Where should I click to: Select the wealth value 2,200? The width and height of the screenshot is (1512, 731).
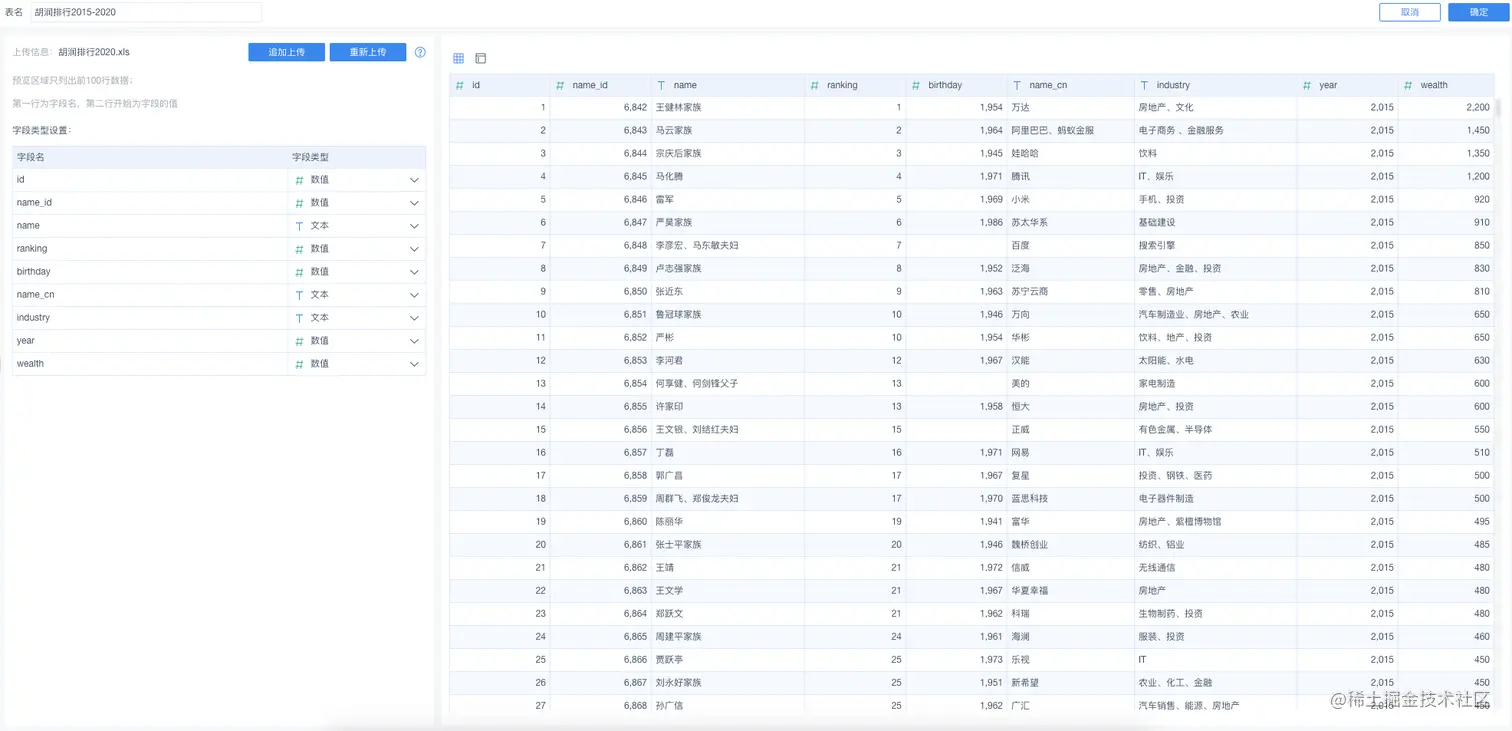tap(1446, 107)
